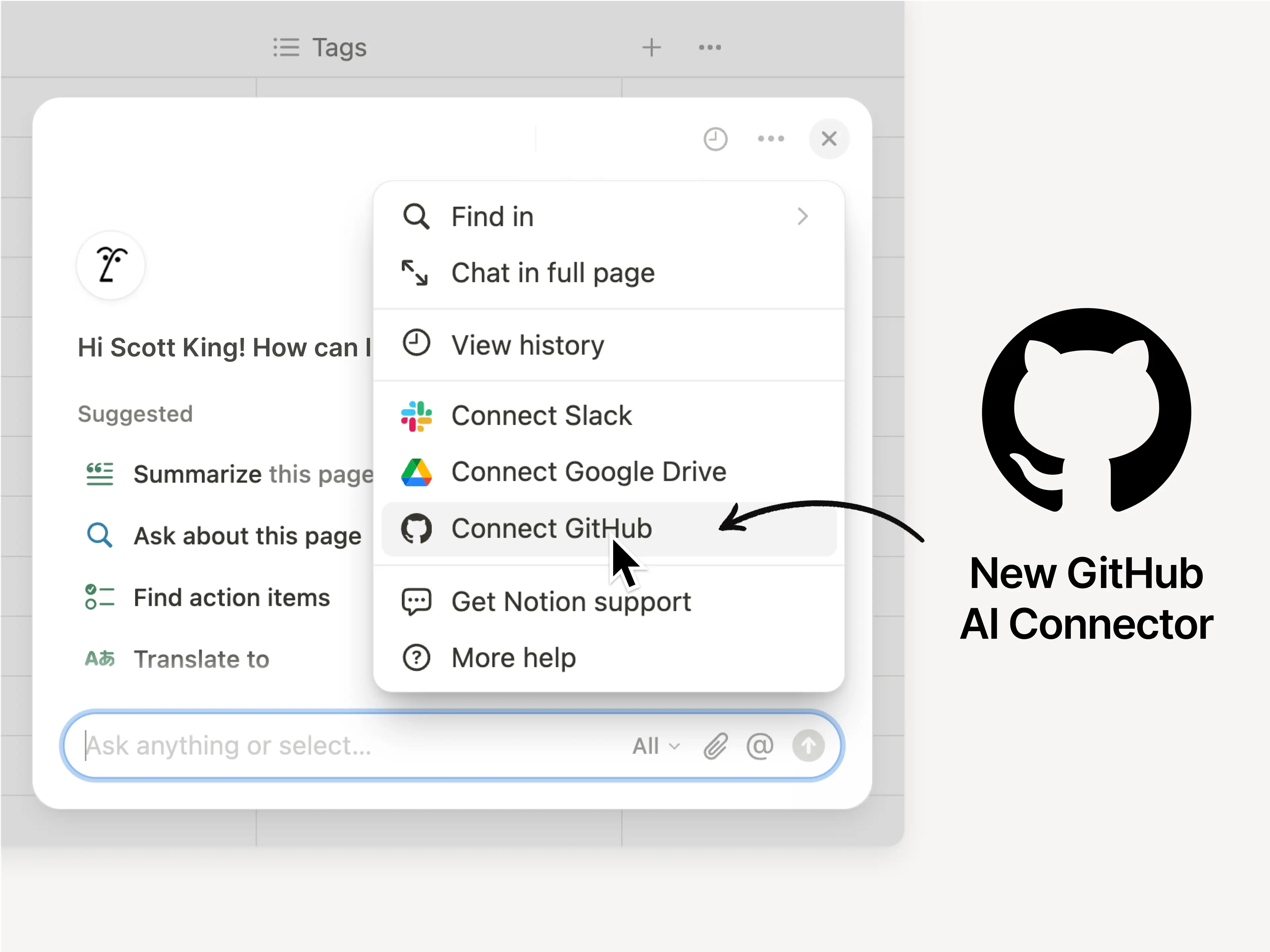Click the GitHub octocat icon in the menu
Screen dimensions: 1270x952
(416, 529)
